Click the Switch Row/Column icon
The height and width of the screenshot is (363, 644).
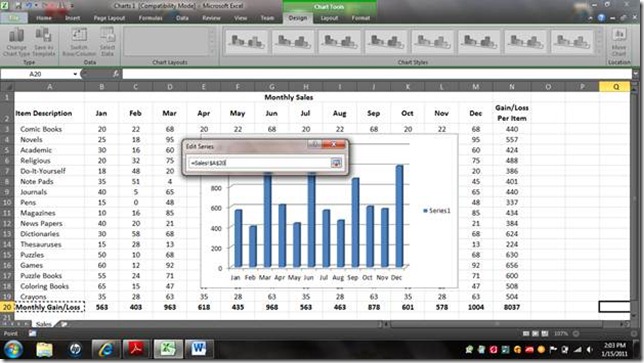click(x=79, y=35)
